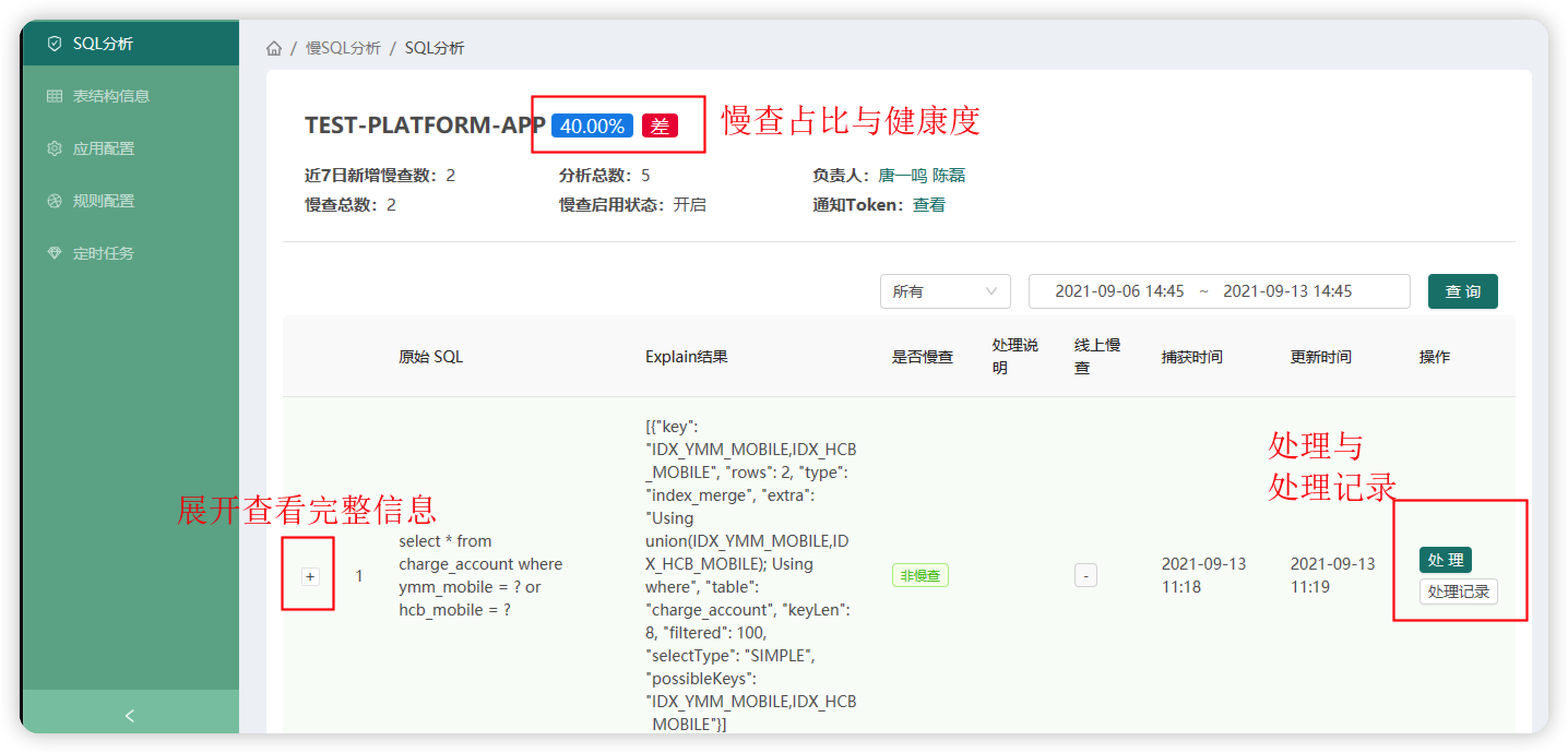View the notification token via 查看 link
The width and height of the screenshot is (1568, 753).
coord(928,205)
